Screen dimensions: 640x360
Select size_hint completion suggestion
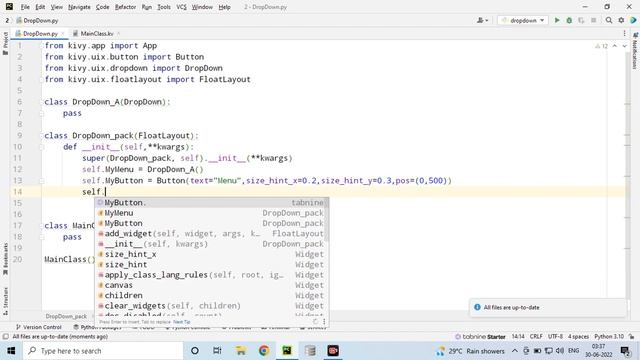211,264
